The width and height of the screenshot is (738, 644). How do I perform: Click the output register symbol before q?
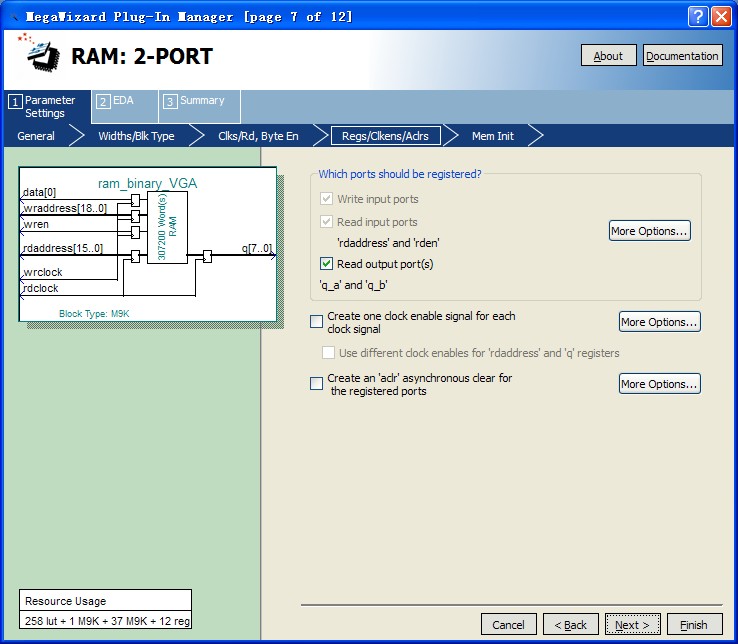pos(207,256)
